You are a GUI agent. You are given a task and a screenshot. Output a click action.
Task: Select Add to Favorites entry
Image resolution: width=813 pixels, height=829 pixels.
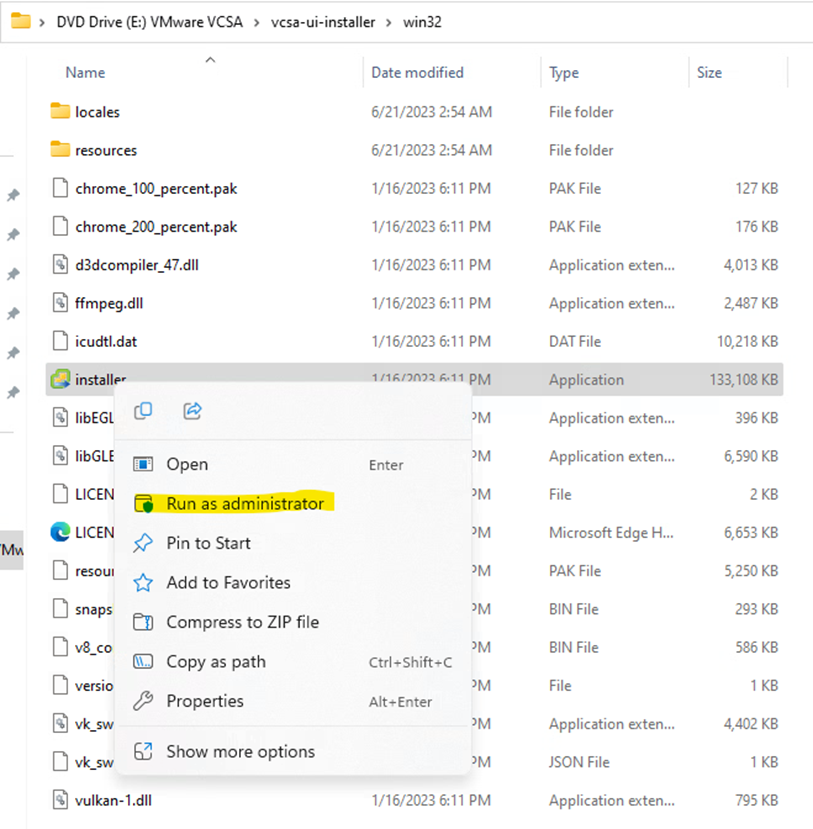[x=228, y=582]
